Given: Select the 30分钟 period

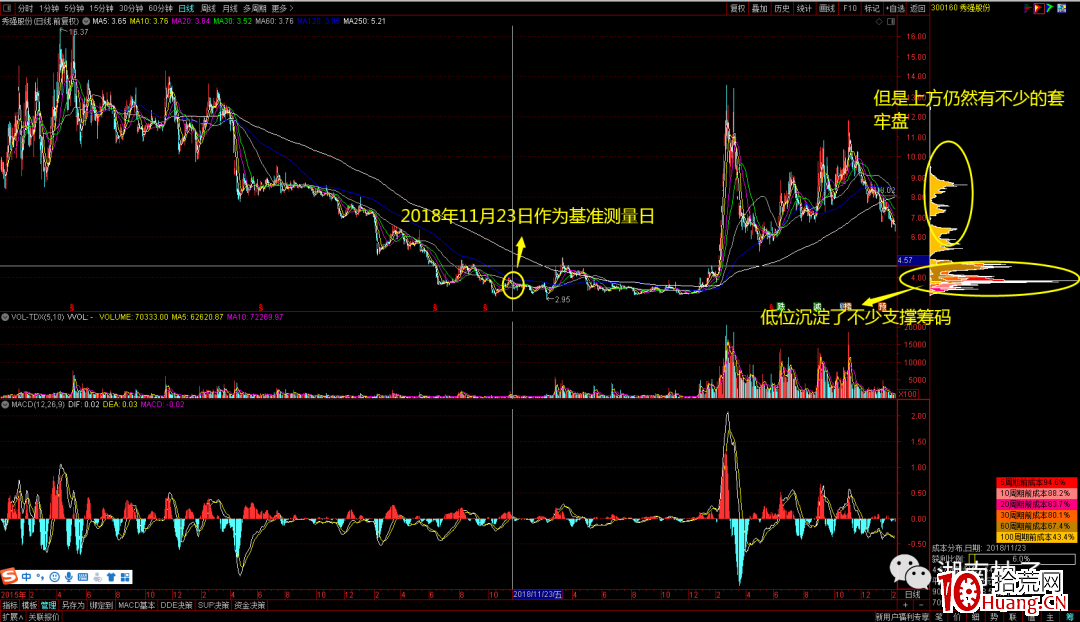Looking at the screenshot, I should click(x=131, y=8).
